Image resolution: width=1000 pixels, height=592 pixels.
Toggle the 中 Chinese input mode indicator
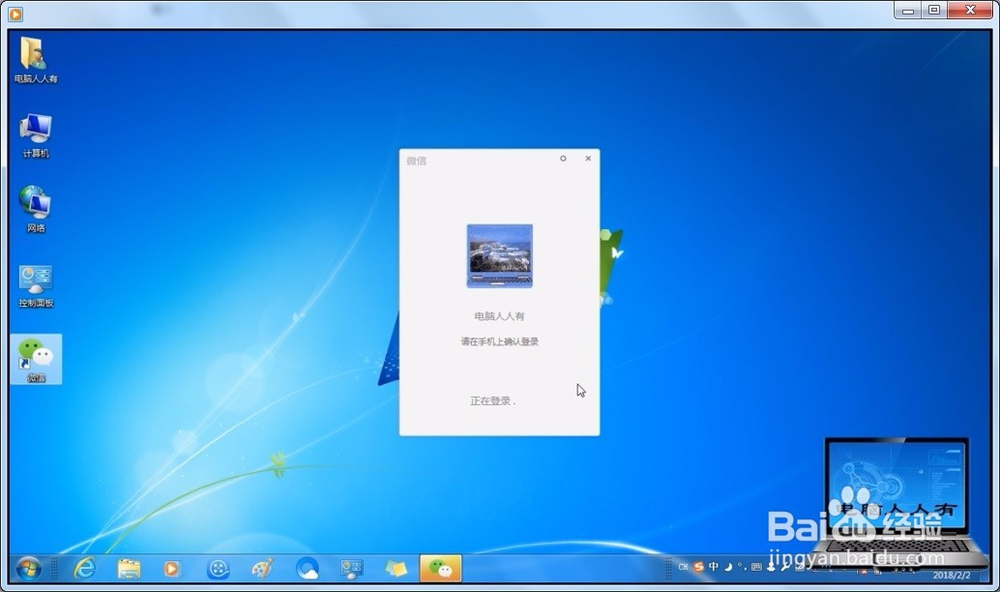coord(714,566)
